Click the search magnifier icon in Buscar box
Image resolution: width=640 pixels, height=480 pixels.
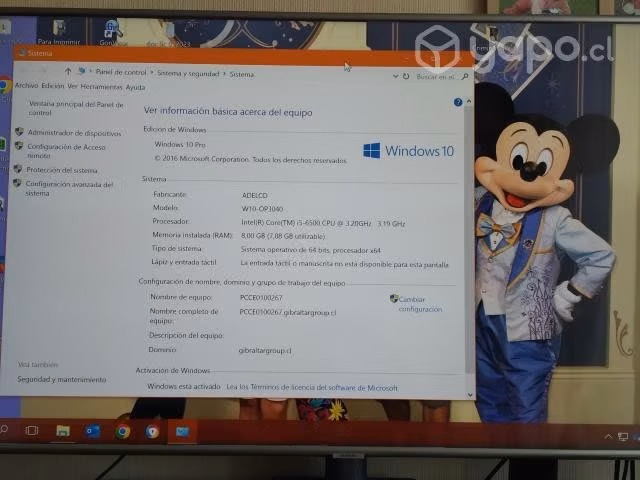click(464, 76)
